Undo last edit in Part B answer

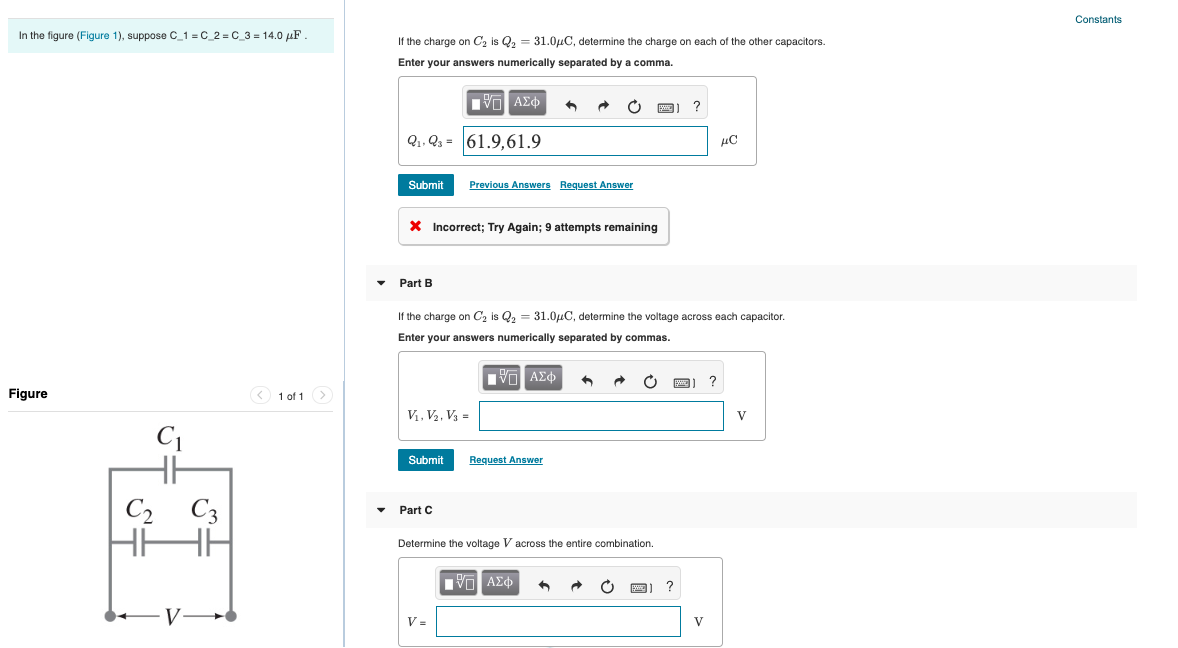[587, 381]
